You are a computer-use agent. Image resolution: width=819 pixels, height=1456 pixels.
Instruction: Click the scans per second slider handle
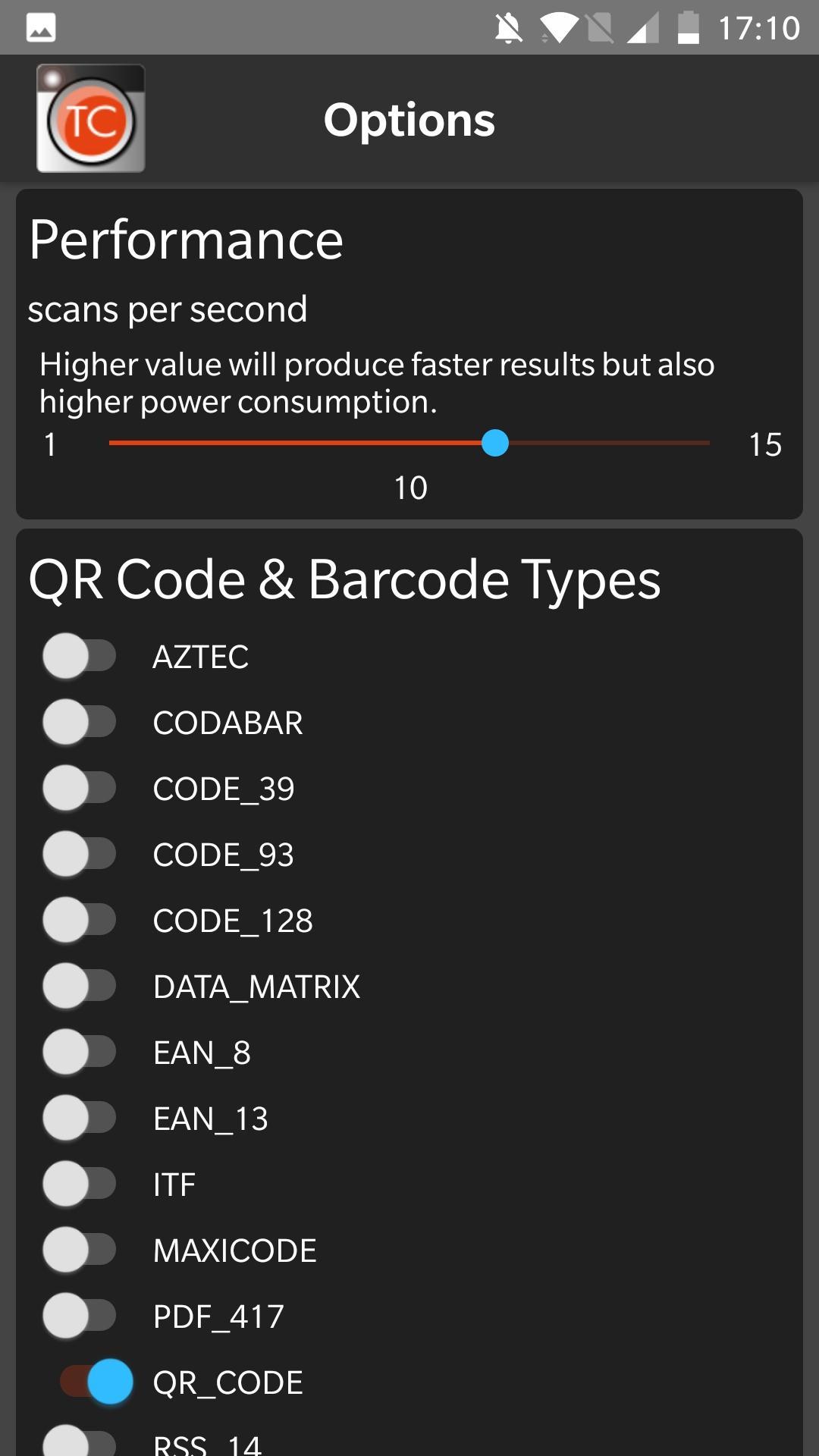(x=495, y=443)
